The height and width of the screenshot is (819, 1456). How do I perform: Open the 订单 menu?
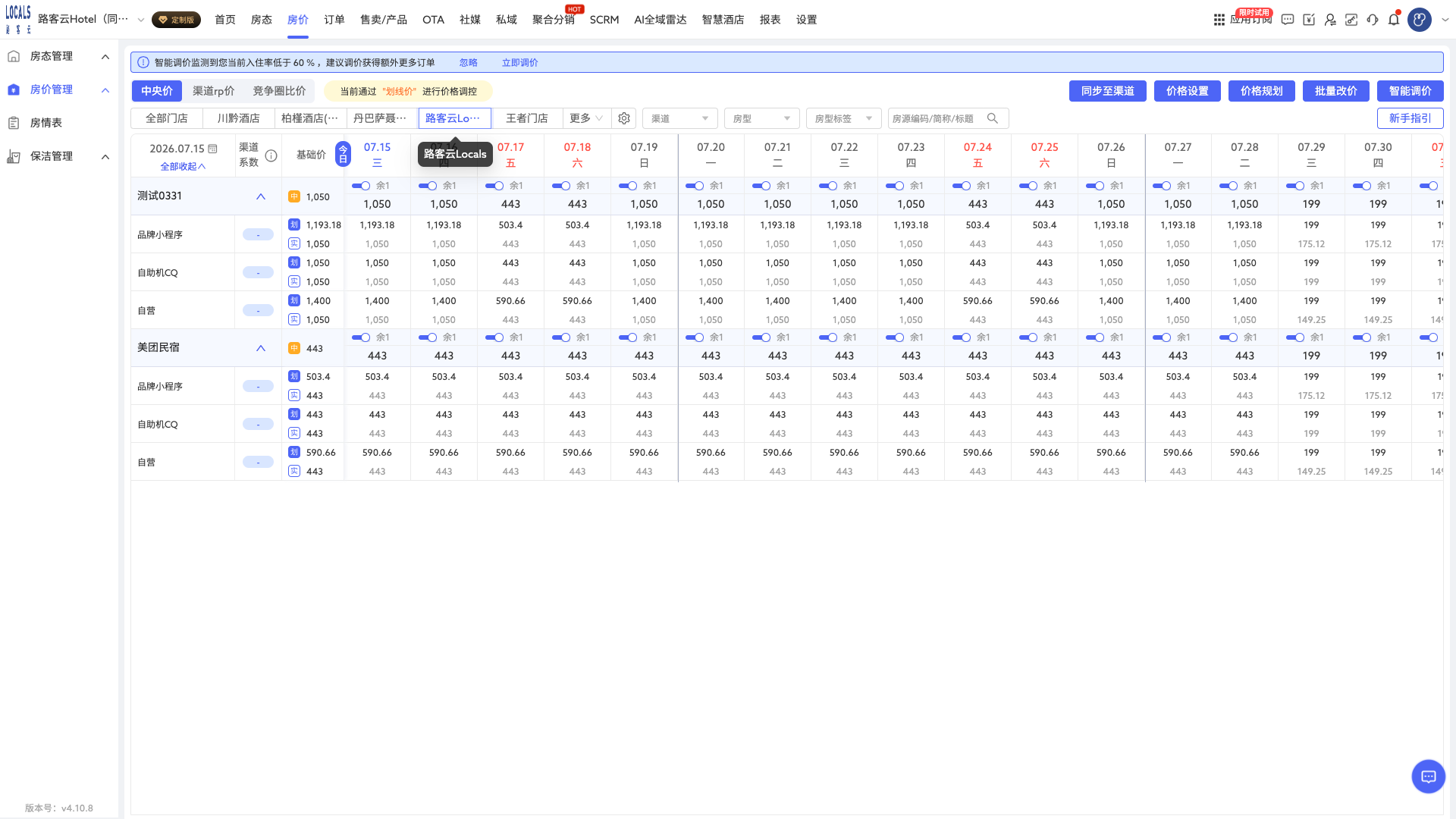pyautogui.click(x=334, y=20)
